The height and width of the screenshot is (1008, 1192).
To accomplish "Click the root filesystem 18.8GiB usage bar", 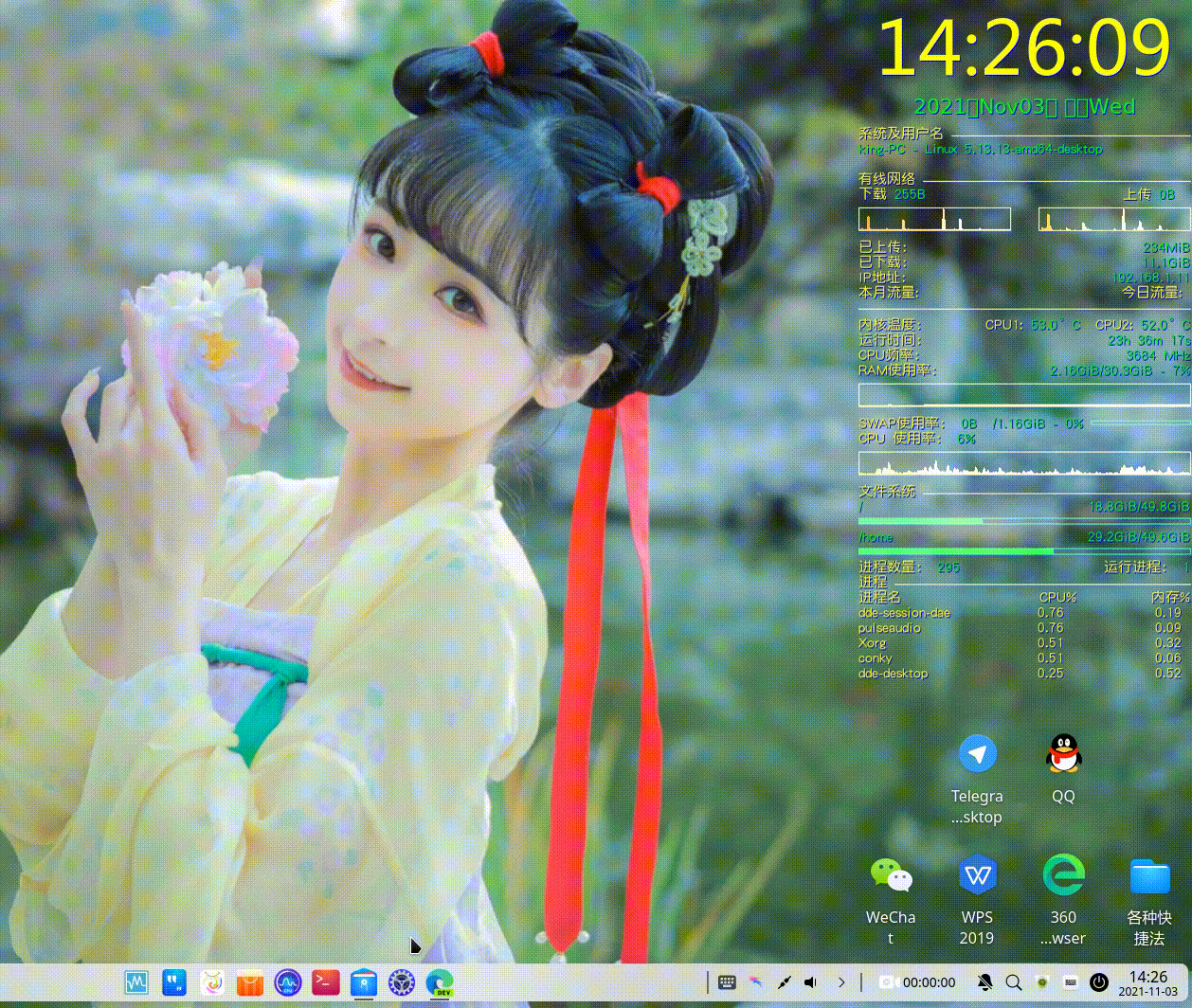I will (1024, 521).
